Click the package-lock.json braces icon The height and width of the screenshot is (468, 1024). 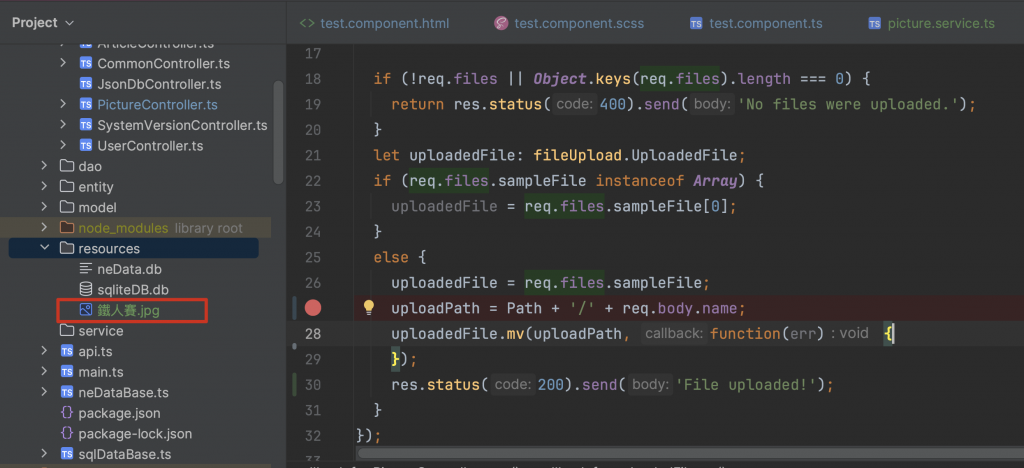[x=67, y=433]
